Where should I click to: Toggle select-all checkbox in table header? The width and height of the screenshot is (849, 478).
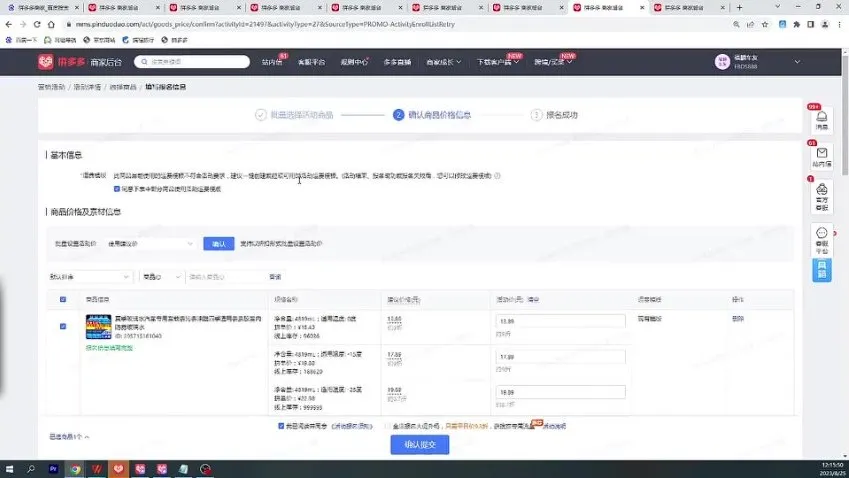point(64,299)
